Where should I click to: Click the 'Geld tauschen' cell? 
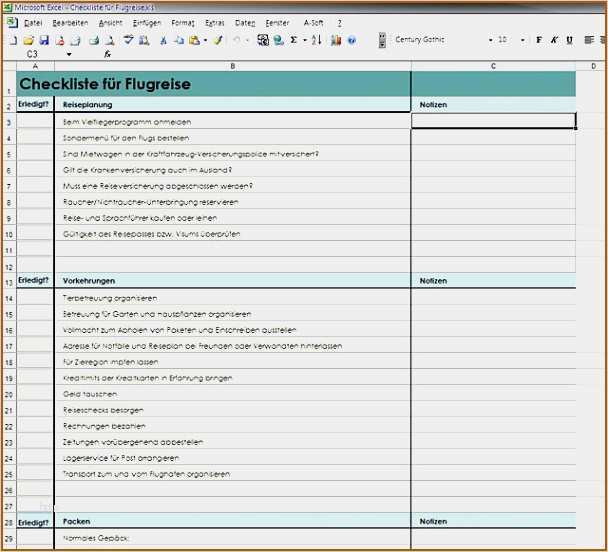coord(233,394)
